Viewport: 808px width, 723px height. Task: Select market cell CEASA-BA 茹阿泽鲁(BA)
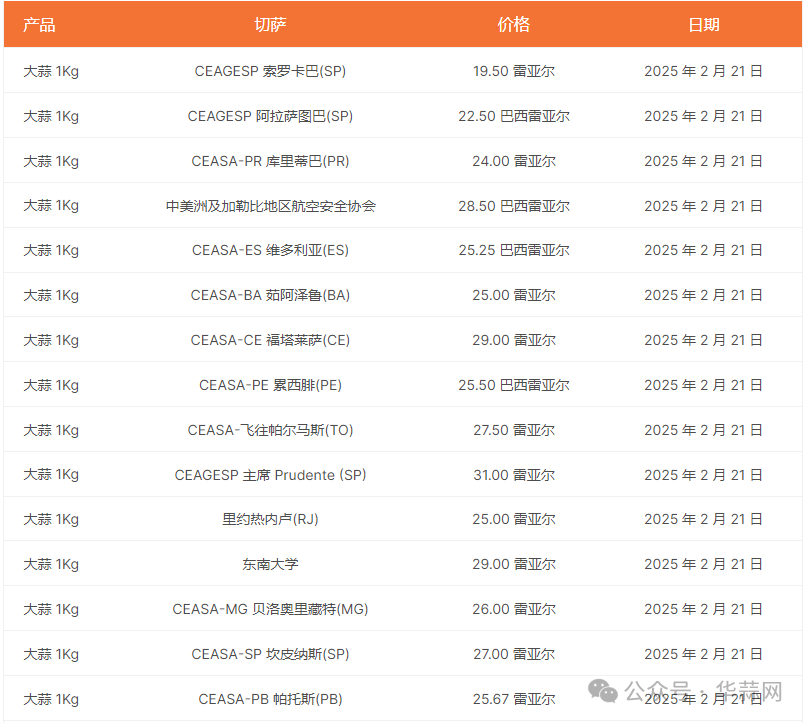point(270,295)
